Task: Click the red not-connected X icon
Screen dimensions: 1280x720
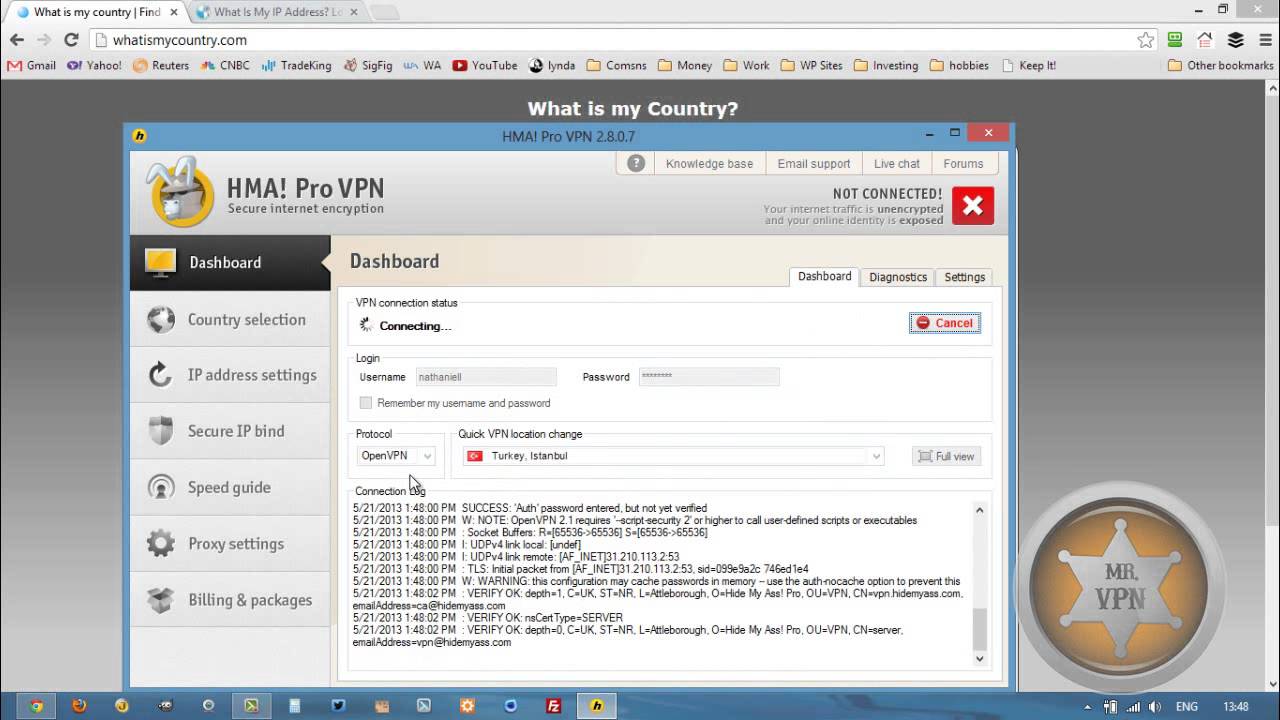Action: 973,206
